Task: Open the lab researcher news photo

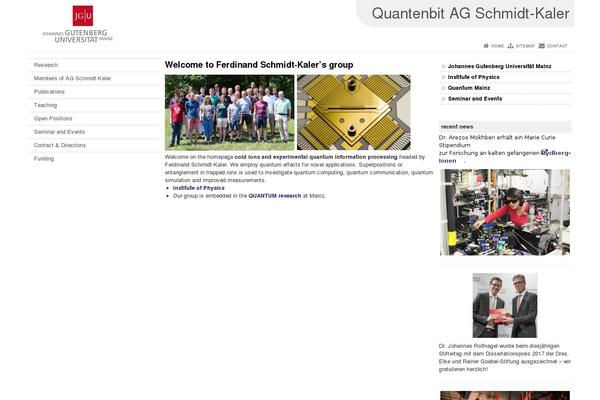Action: tap(505, 212)
